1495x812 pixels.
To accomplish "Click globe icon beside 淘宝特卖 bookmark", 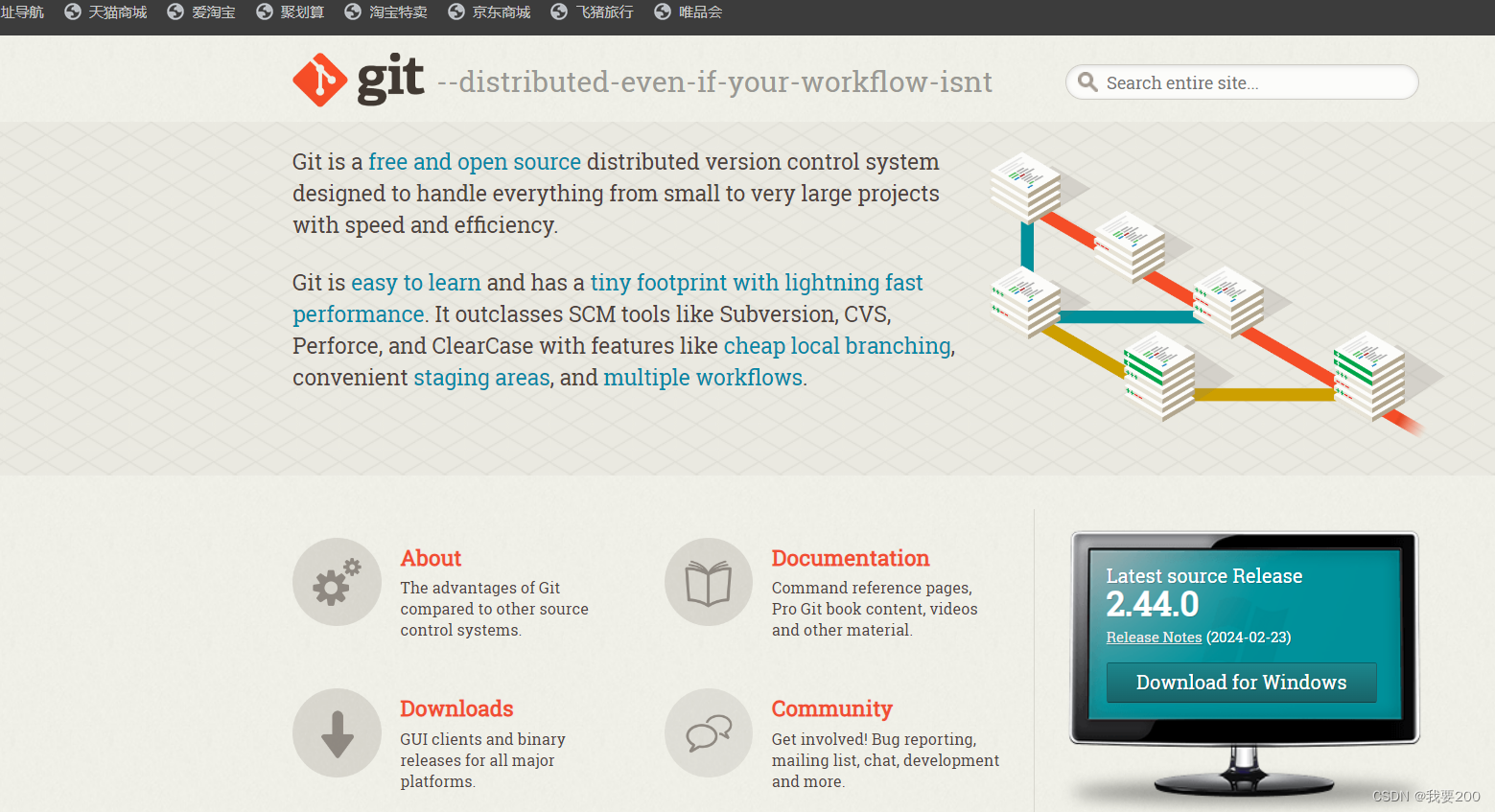I will 353,12.
